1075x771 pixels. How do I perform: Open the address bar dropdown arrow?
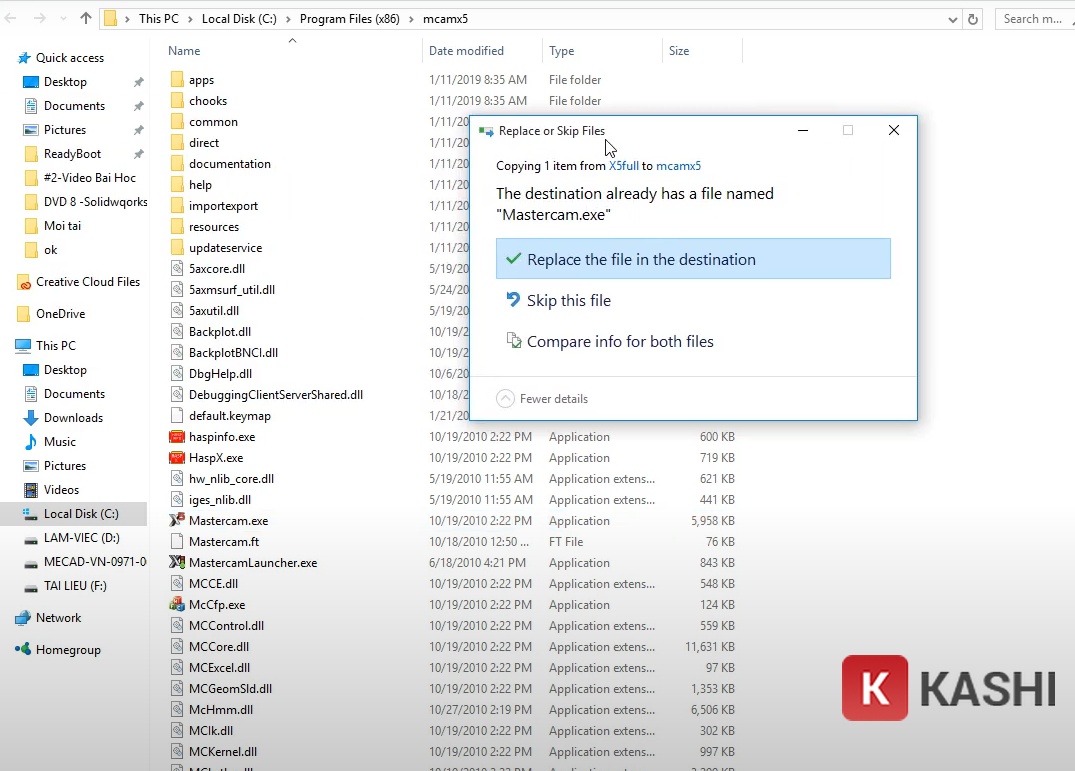[952, 18]
